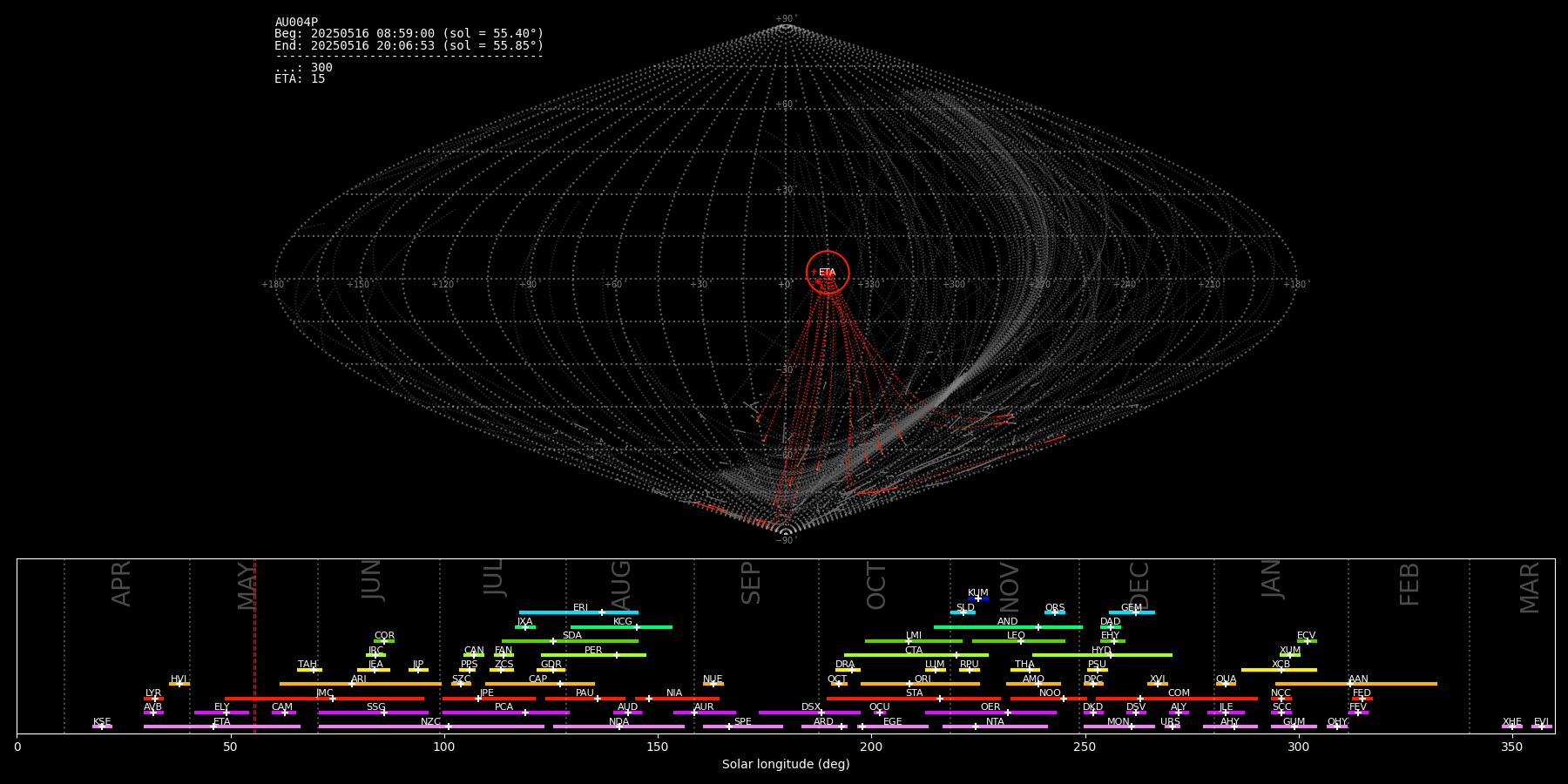Click the COR shower label
This screenshot has height=784, width=1568.
tap(384, 636)
